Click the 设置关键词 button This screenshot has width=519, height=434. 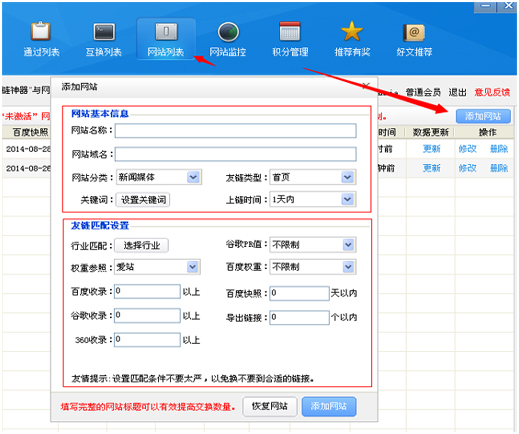[143, 200]
